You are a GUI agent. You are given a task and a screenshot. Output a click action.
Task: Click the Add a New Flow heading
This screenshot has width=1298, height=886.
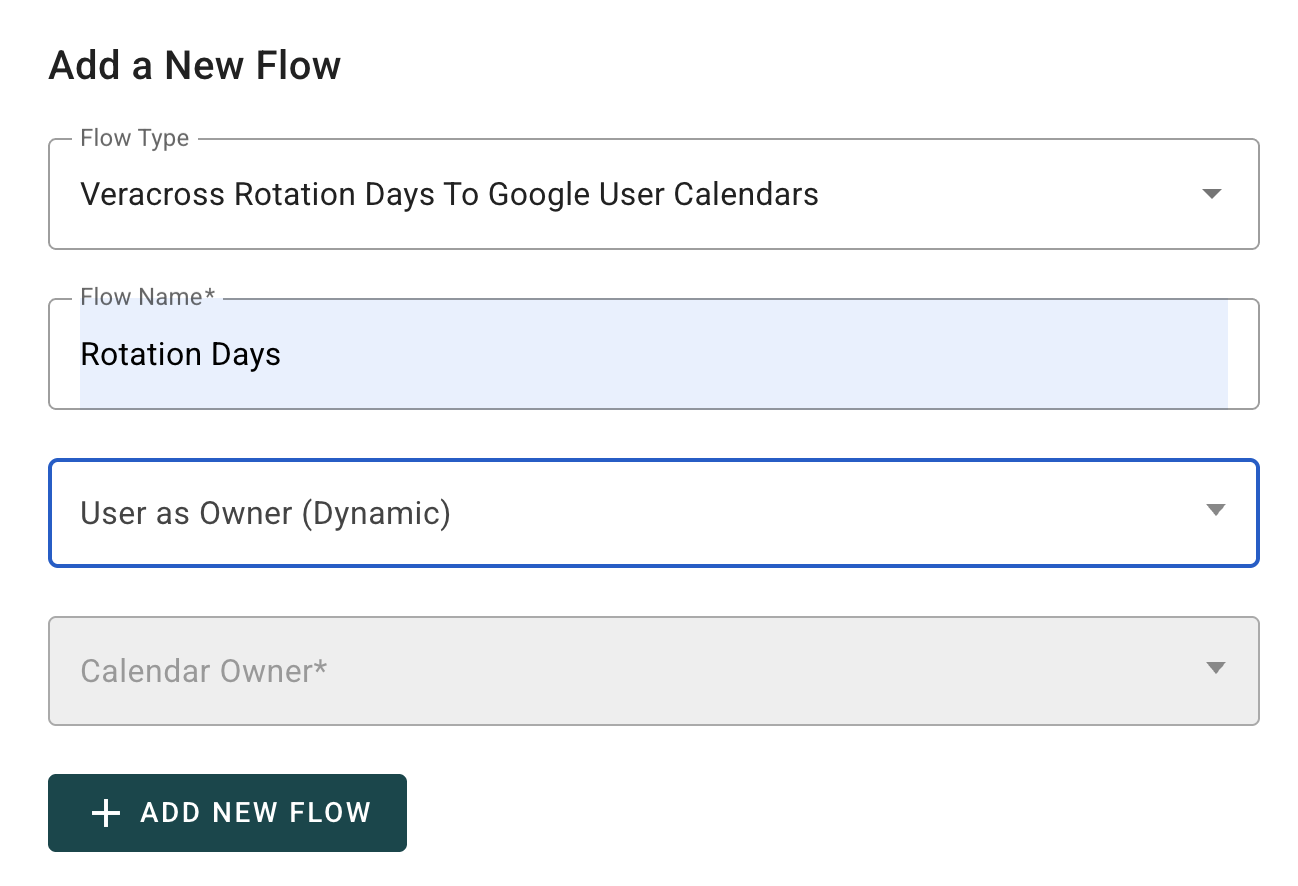click(195, 66)
